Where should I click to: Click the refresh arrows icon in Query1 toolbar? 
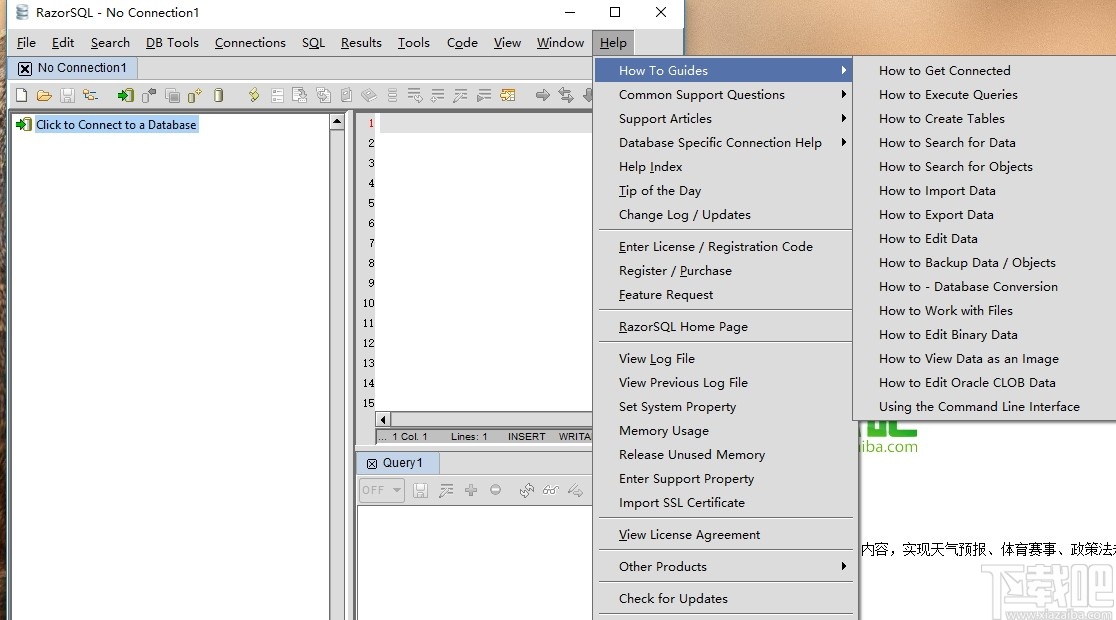point(527,490)
